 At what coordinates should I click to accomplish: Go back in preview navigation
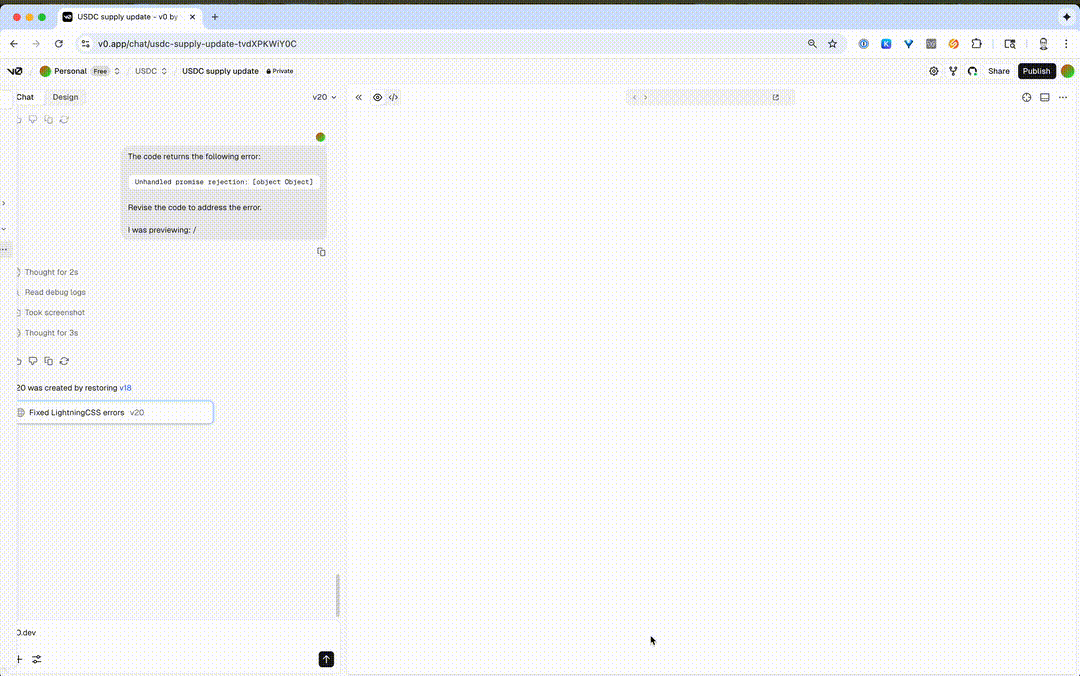[634, 97]
